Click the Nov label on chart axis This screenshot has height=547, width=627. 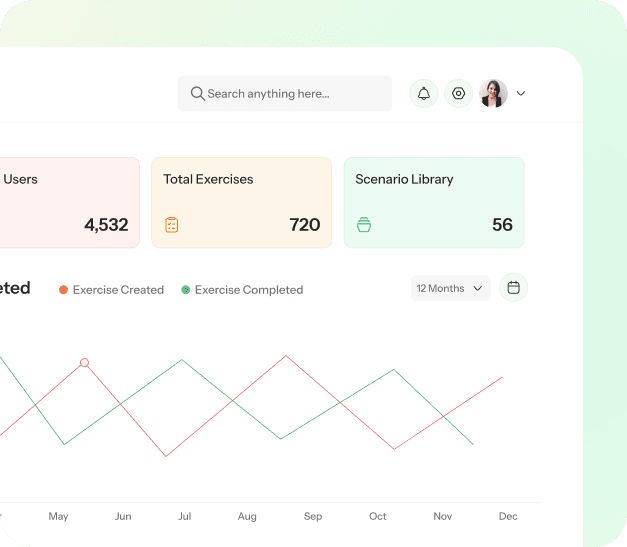click(443, 516)
